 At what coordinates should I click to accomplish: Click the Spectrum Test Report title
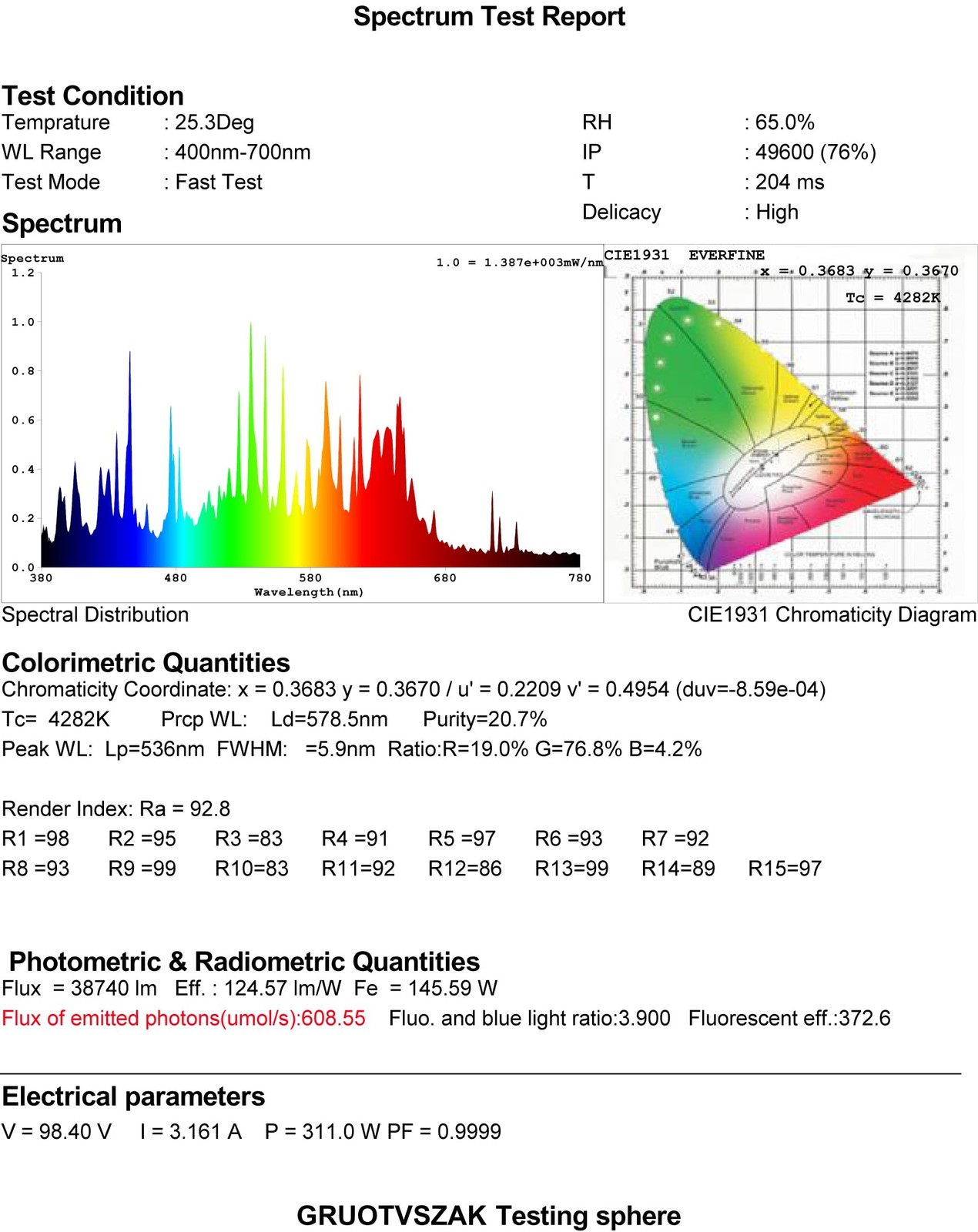point(489,17)
